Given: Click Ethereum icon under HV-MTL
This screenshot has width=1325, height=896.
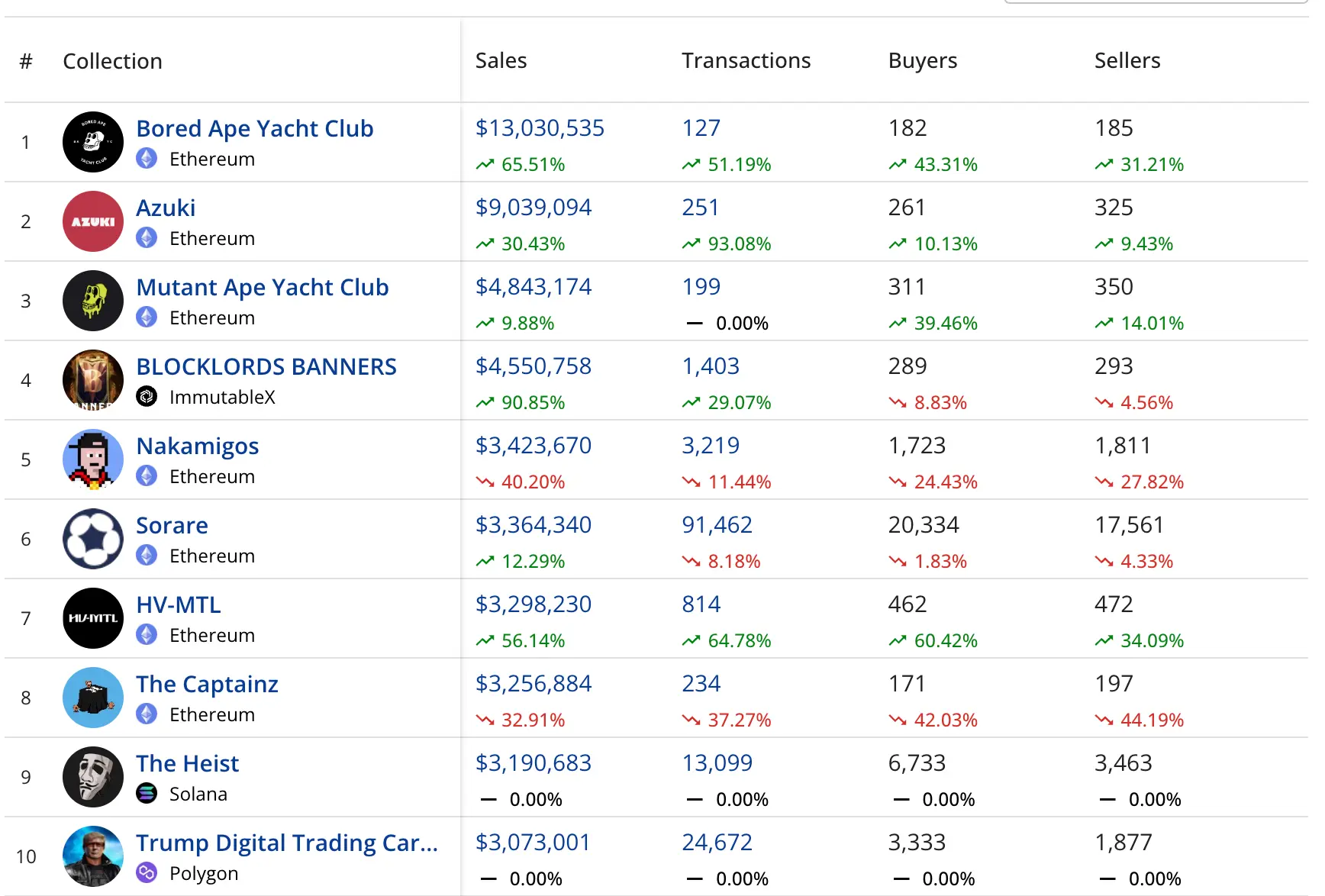Looking at the screenshot, I should pyautogui.click(x=147, y=635).
